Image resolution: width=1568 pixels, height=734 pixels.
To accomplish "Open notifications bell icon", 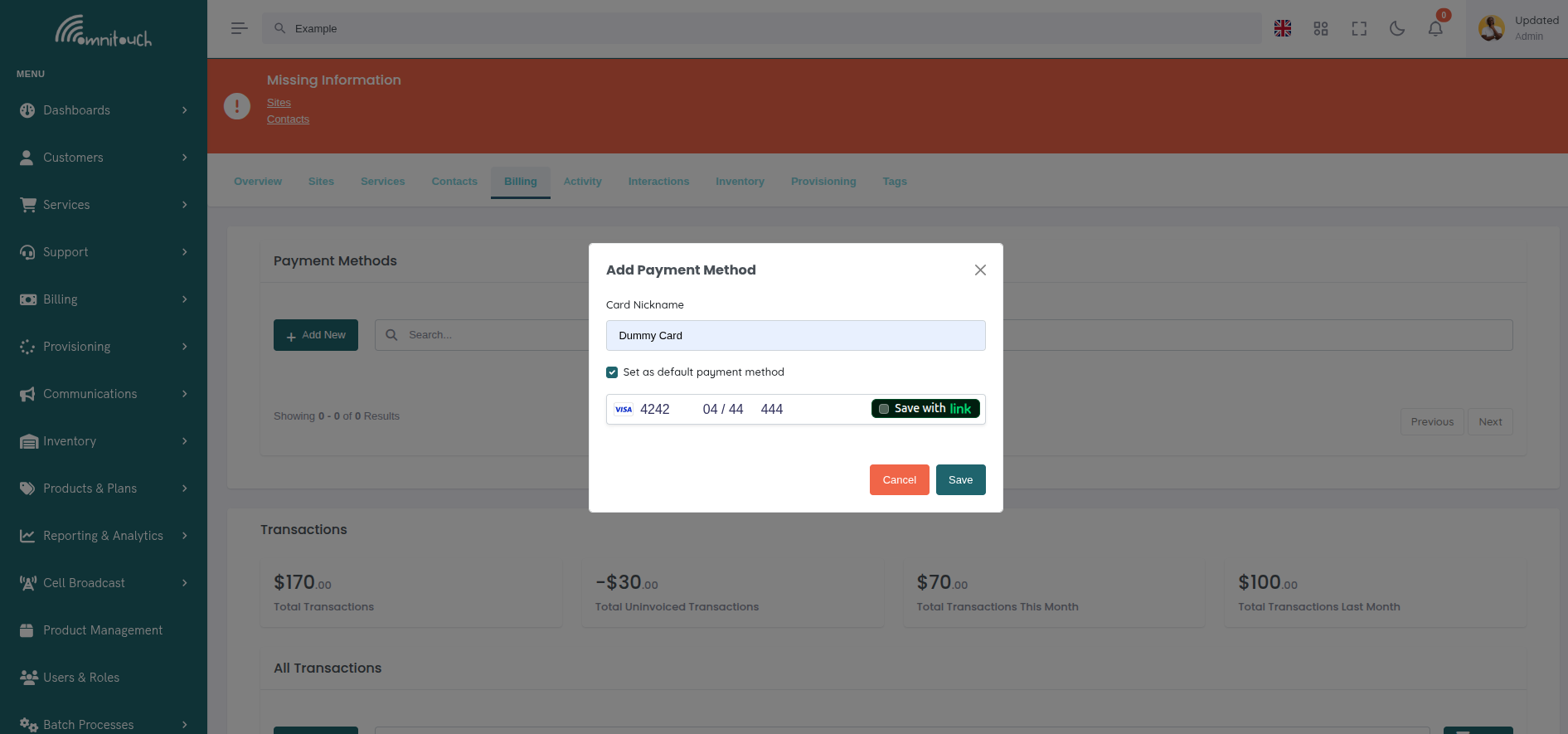I will pos(1435,28).
